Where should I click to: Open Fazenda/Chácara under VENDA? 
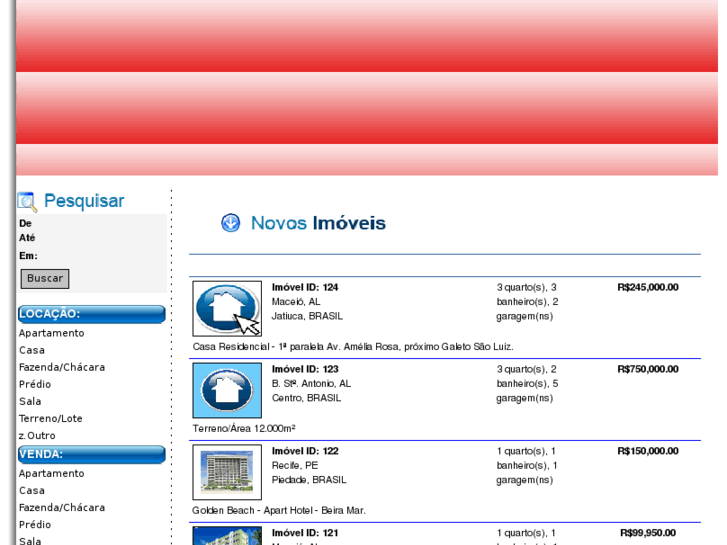62,507
